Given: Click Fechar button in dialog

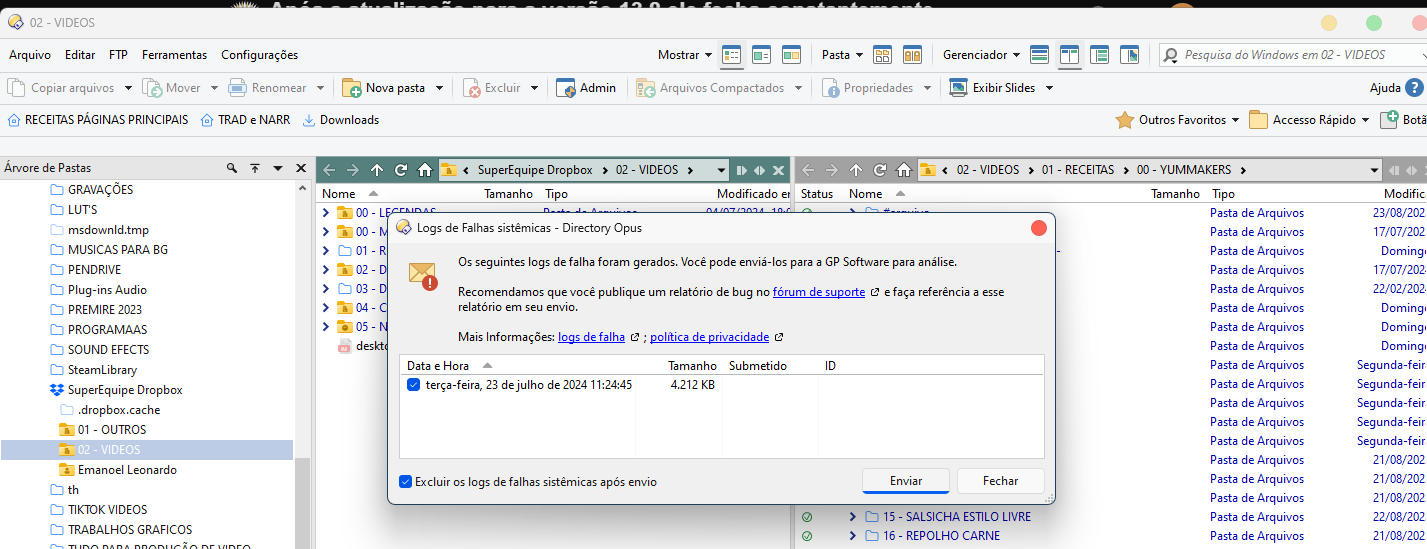Looking at the screenshot, I should (1000, 481).
